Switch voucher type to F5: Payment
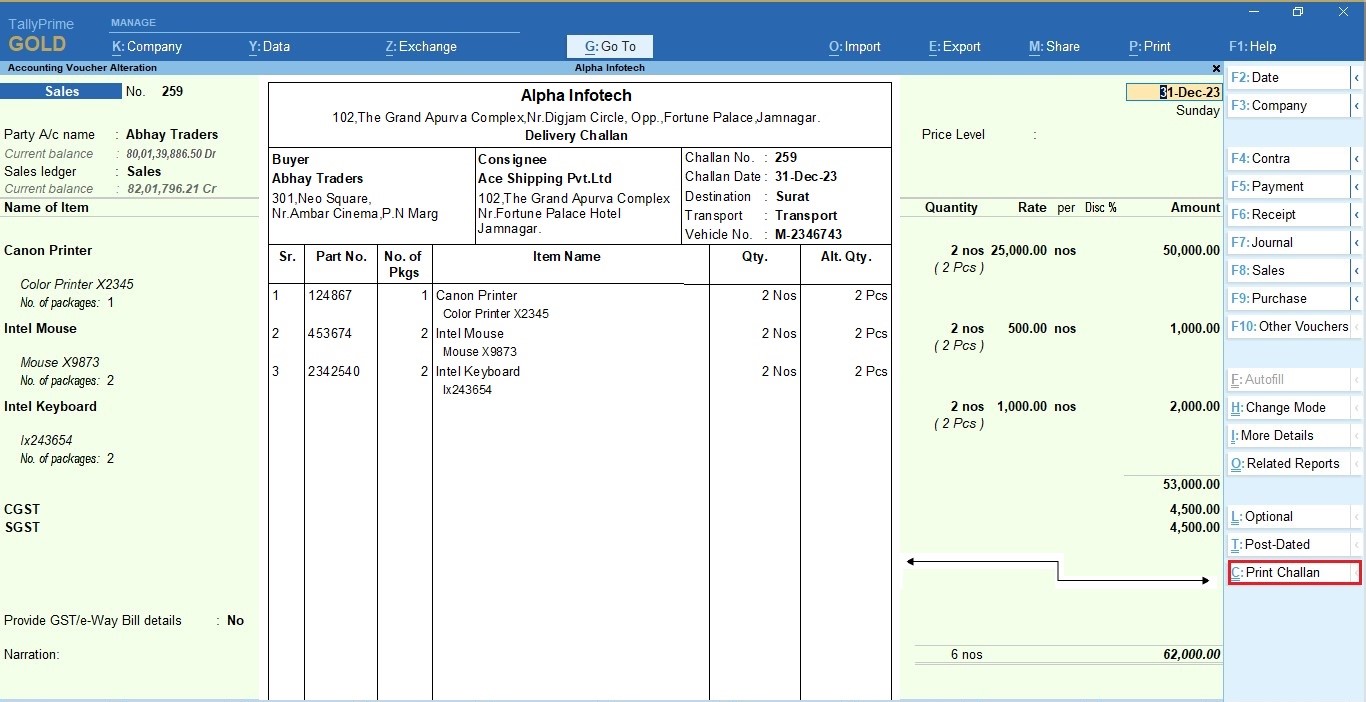This screenshot has width=1366, height=702. click(1290, 186)
